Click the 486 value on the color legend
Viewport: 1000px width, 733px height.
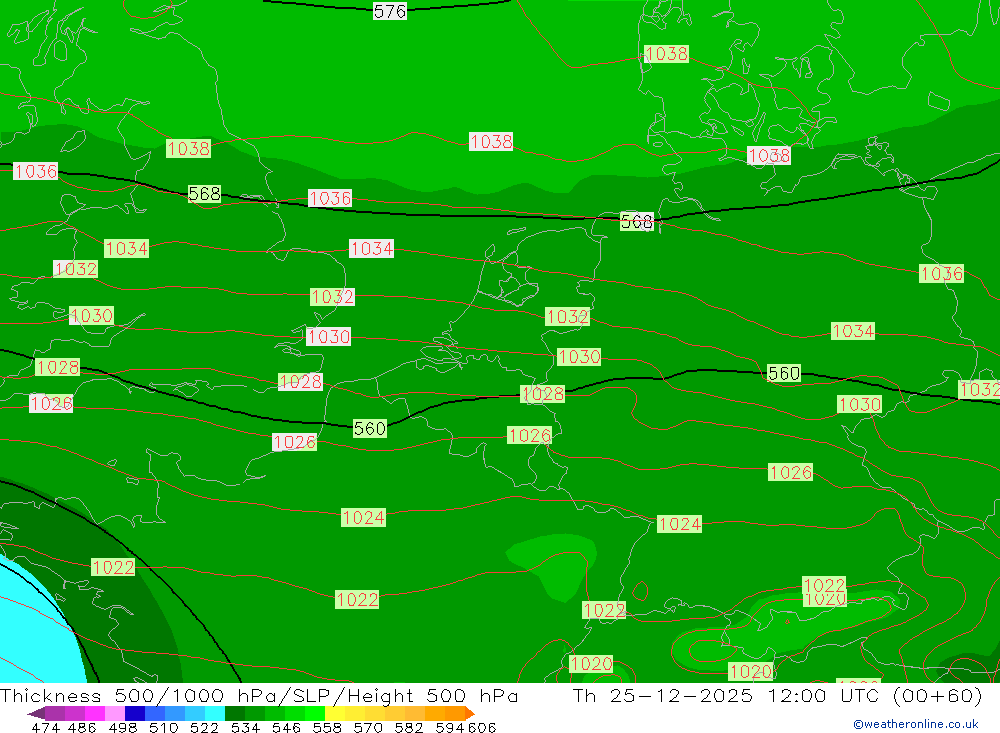[82, 727]
